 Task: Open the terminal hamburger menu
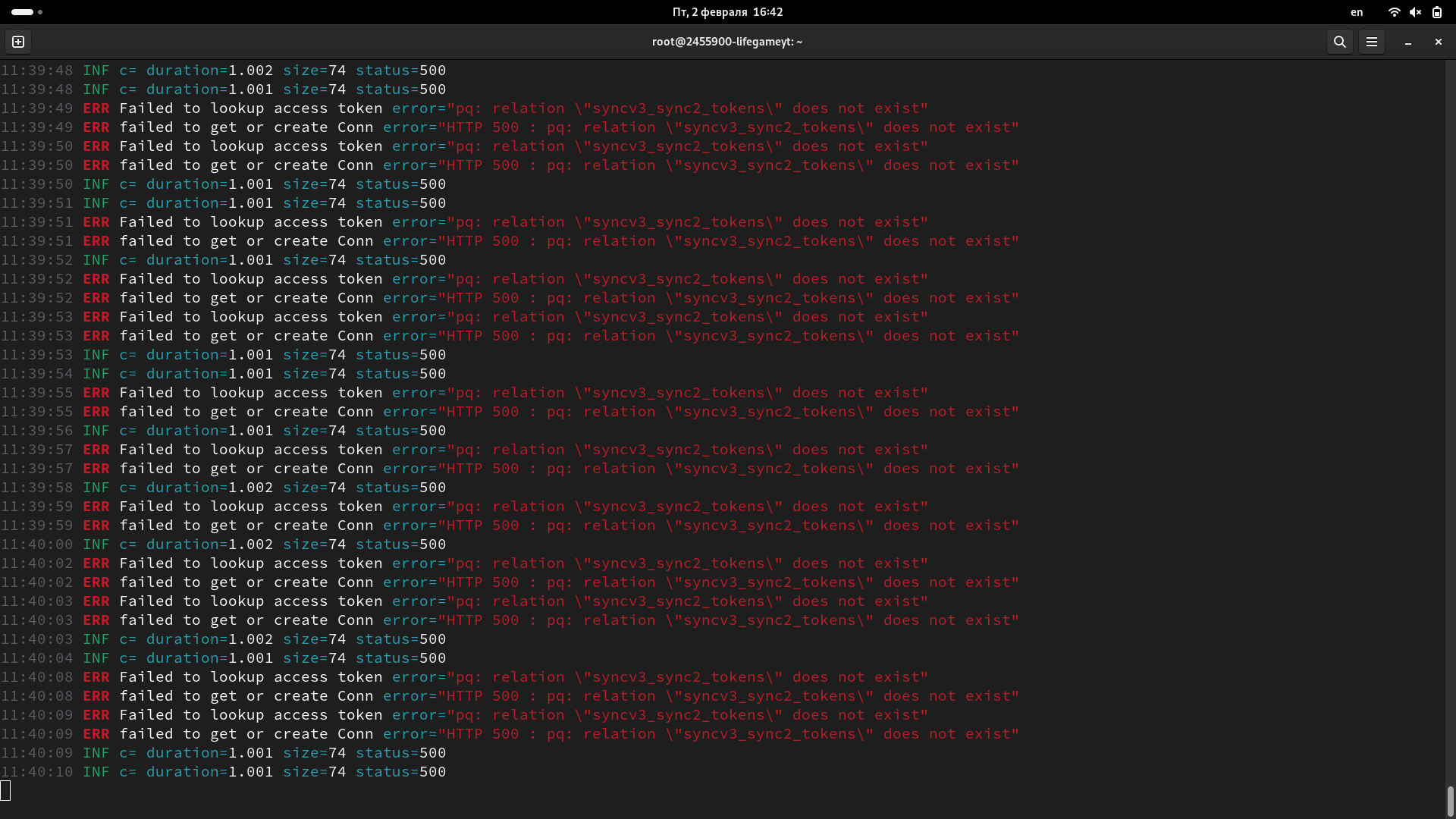click(1372, 42)
